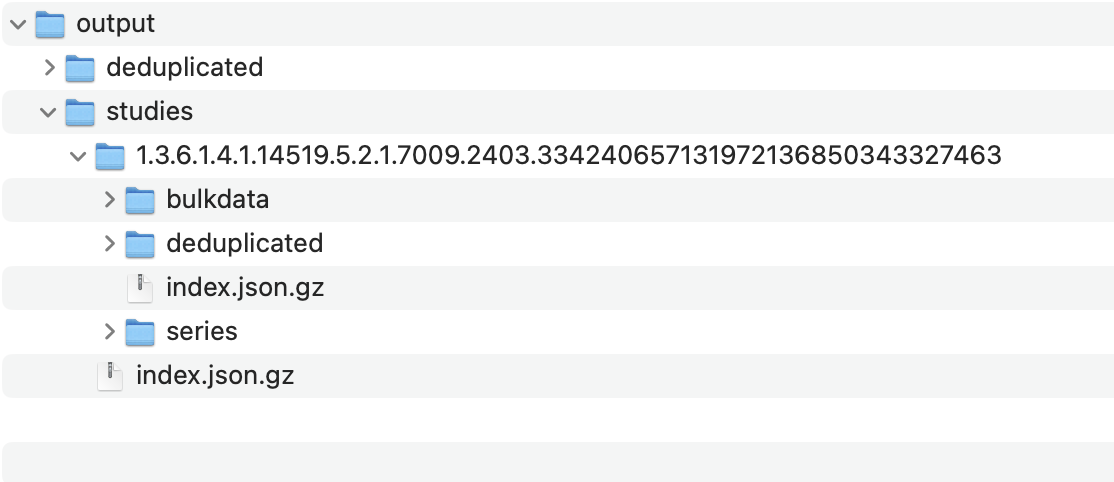Expand the series folder chevron
Viewport: 1114px width, 482px height.
coord(109,331)
